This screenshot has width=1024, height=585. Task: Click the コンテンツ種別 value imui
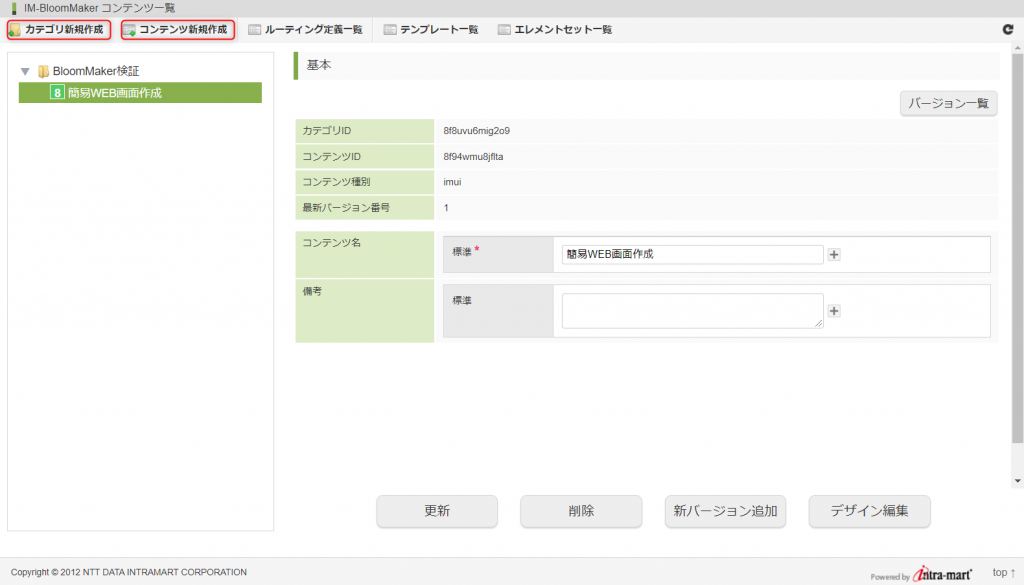tap(452, 182)
